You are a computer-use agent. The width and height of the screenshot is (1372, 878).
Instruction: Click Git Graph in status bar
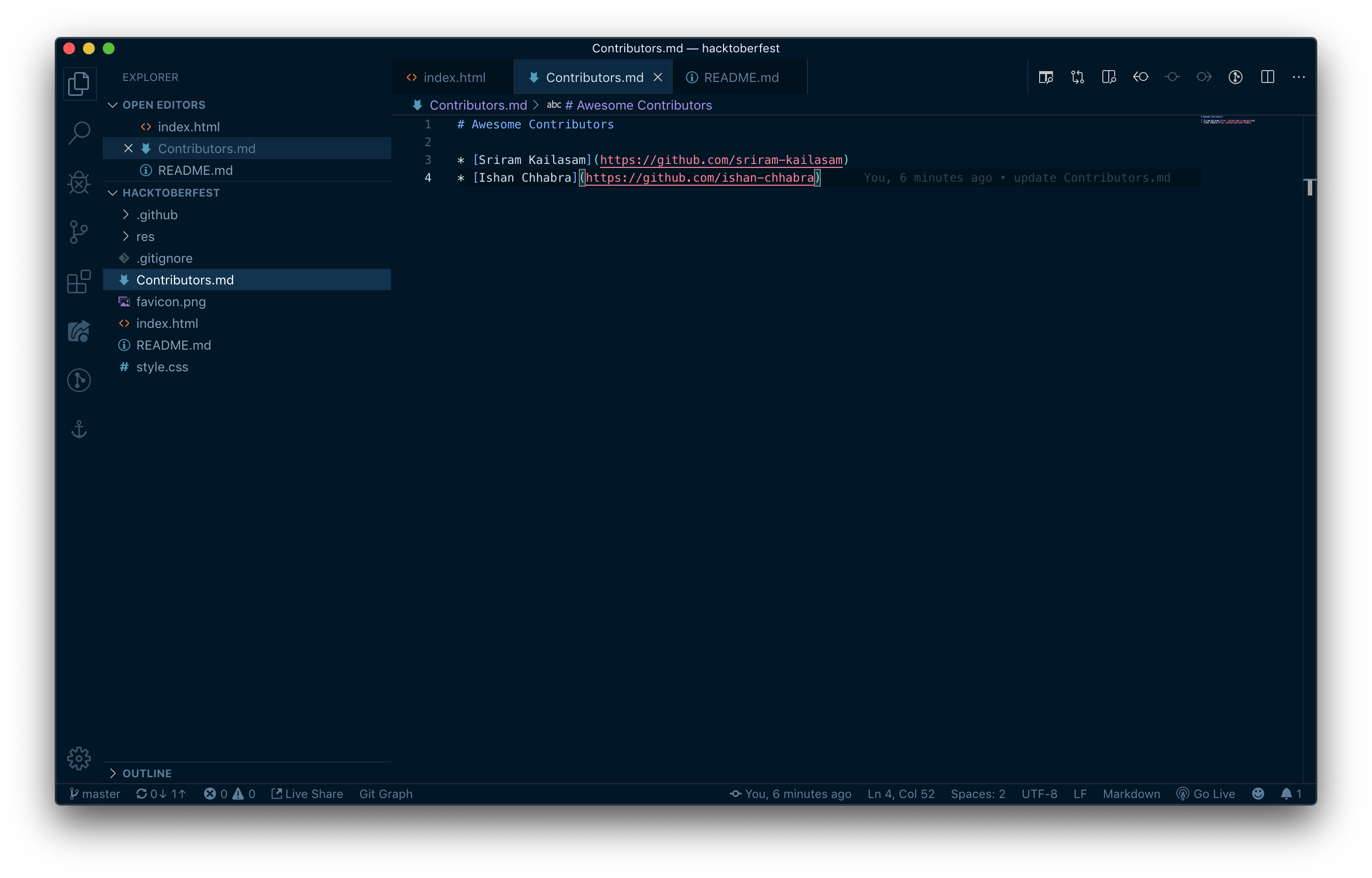tap(386, 794)
